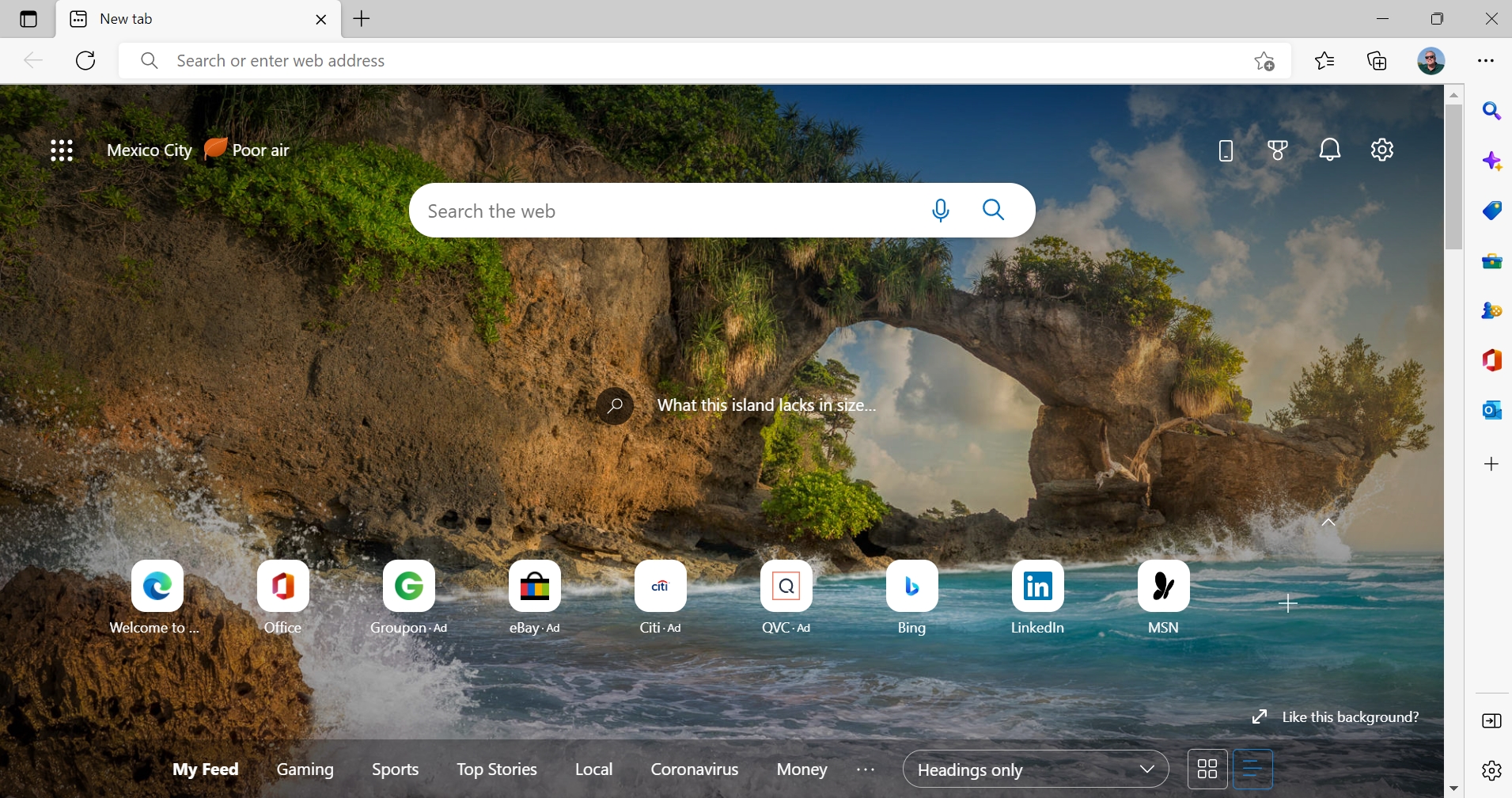Toggle vertical tabs panel button
The height and width of the screenshot is (798, 1512).
pos(28,19)
